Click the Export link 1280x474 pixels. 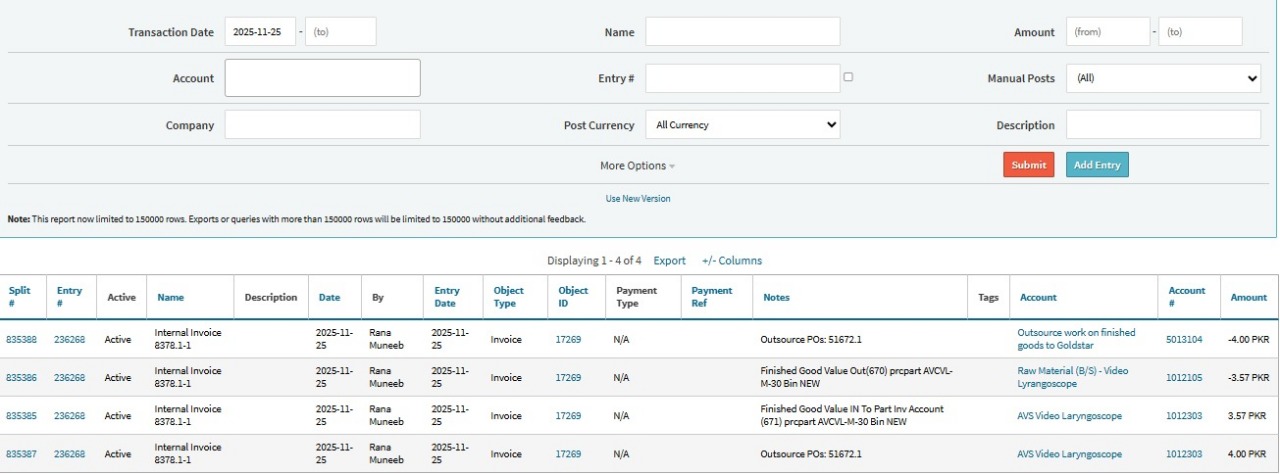(669, 261)
